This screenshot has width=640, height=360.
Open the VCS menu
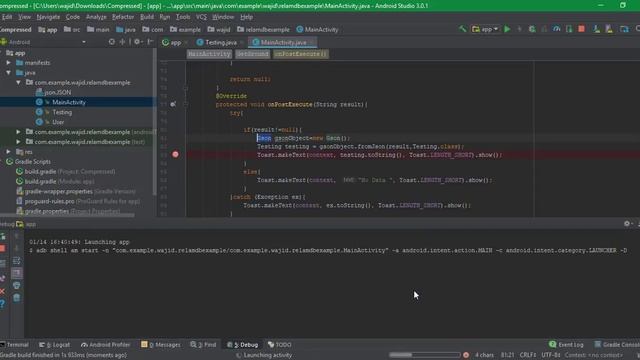pos(201,17)
